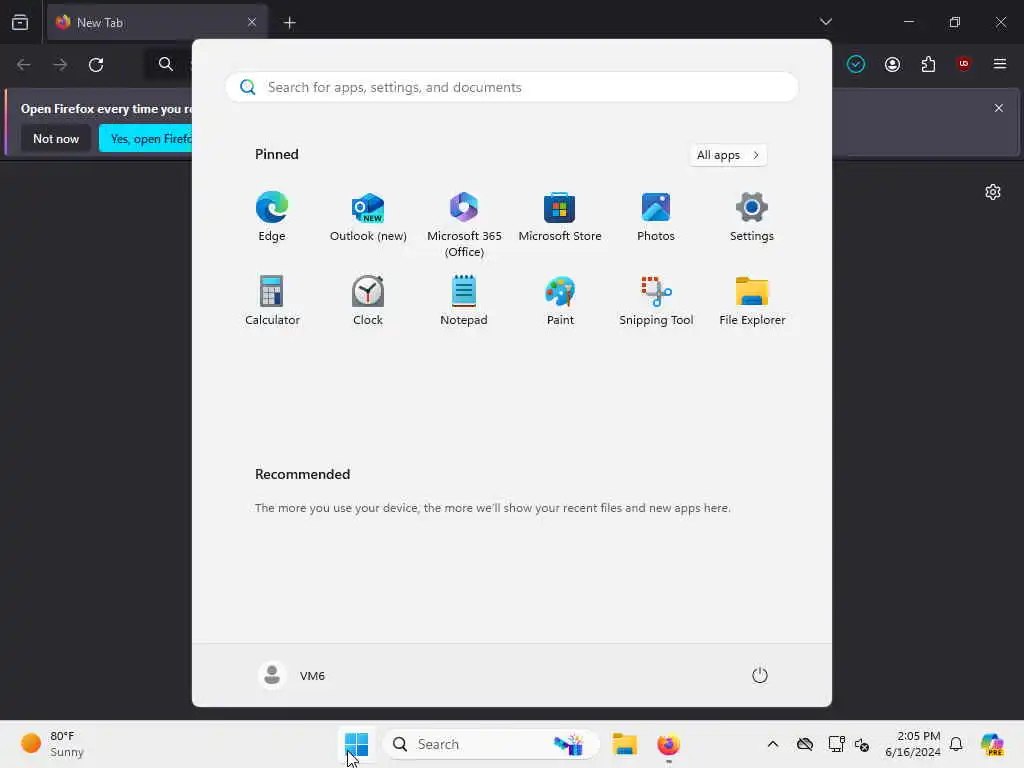Open Firefox View button
Image resolution: width=1024 pixels, height=768 pixels.
point(20,22)
